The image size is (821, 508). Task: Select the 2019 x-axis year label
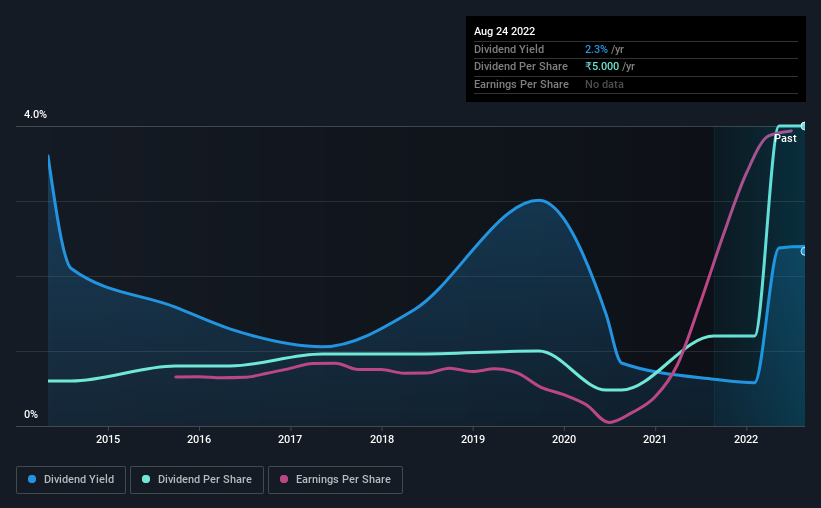tap(473, 439)
